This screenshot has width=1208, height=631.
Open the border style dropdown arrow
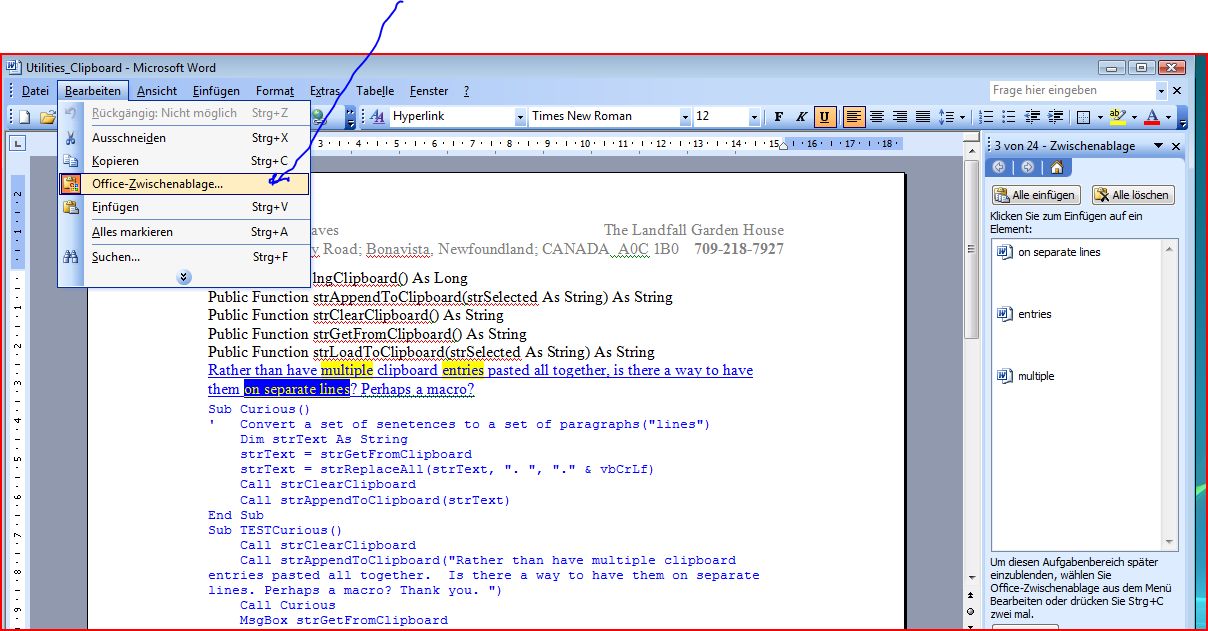click(x=1098, y=117)
